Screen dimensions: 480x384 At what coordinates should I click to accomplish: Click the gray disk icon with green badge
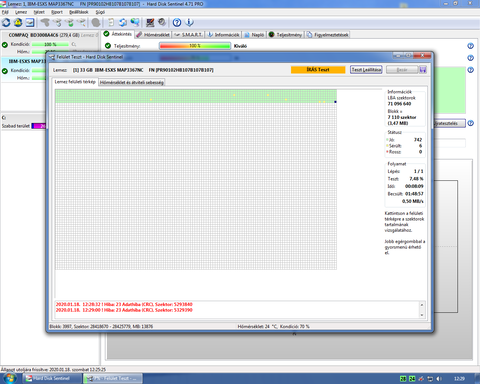70,23
